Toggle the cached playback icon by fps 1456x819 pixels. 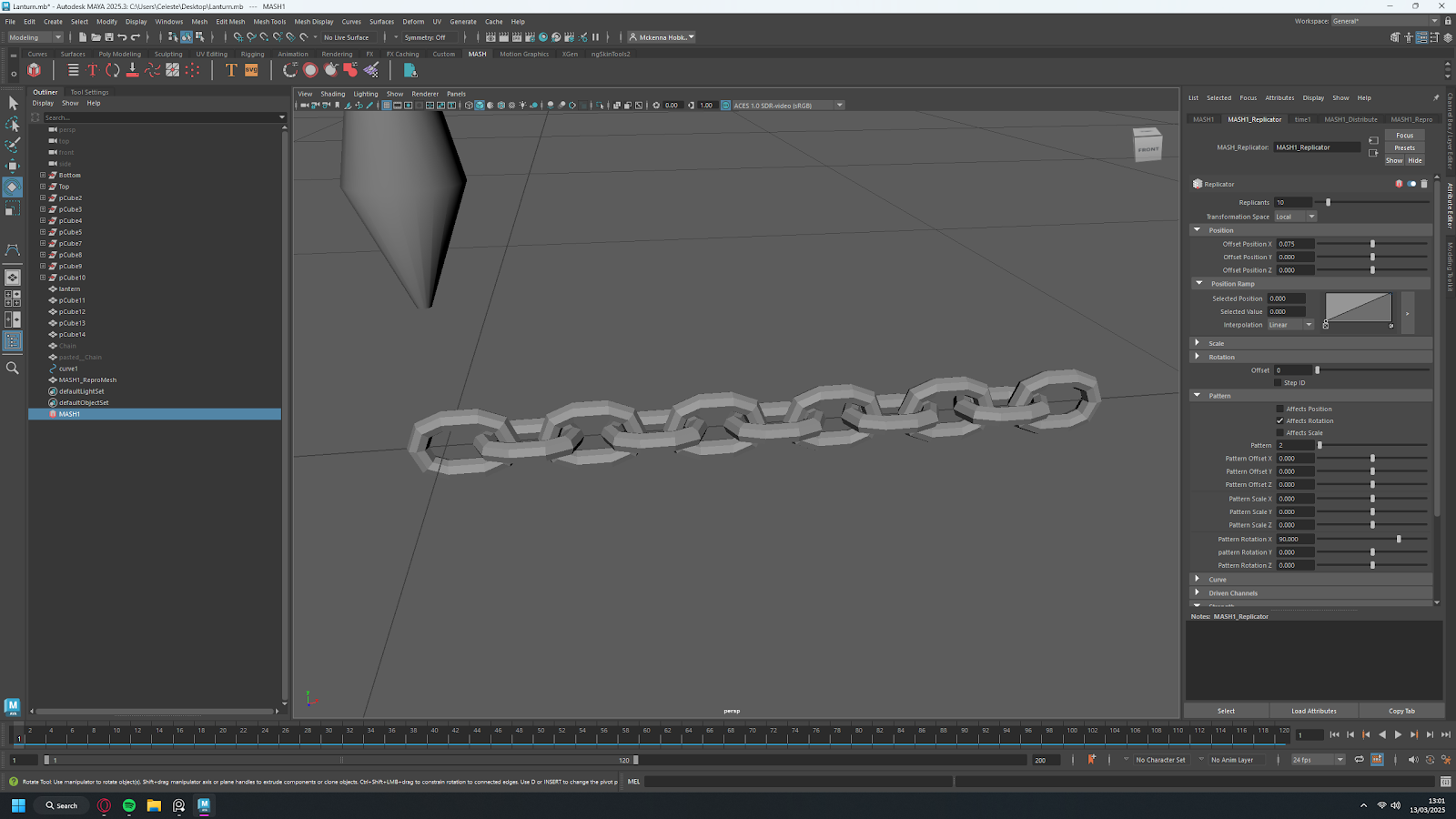[1377, 760]
